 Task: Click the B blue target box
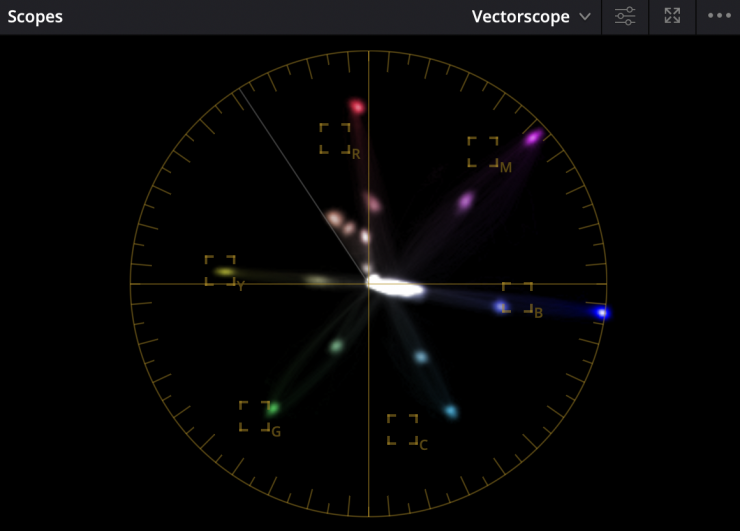(517, 297)
